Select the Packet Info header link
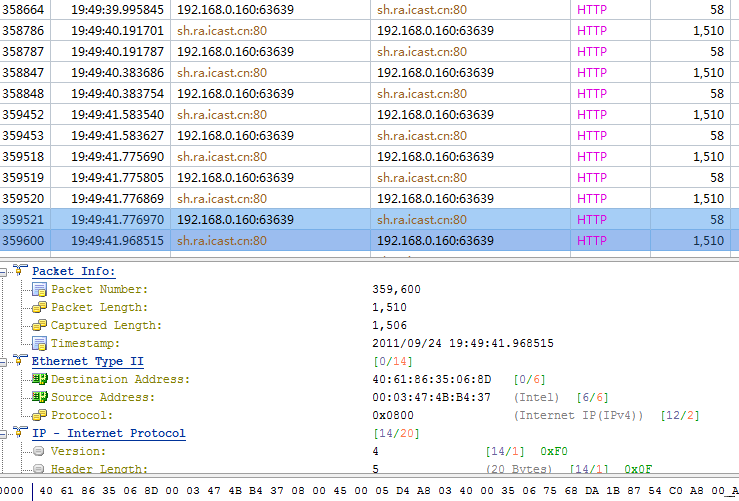The image size is (739, 501). tap(73, 271)
